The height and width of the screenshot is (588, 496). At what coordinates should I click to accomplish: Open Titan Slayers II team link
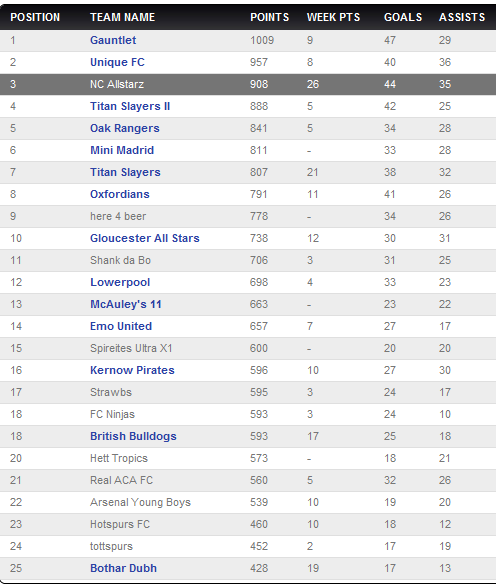[130, 106]
